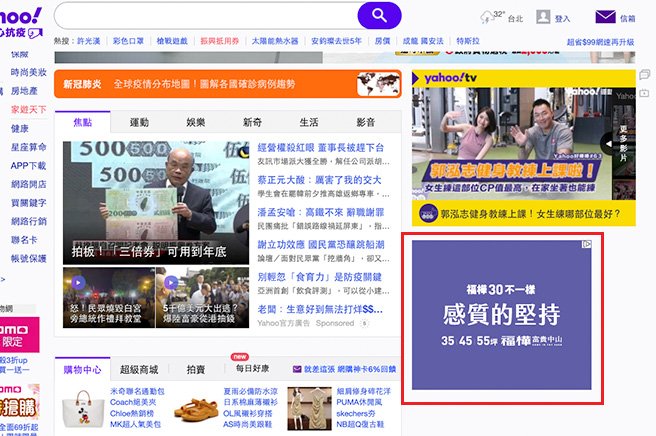Open the world map pandemic icon
The width and height of the screenshot is (656, 436).
pyautogui.click(x=378, y=84)
